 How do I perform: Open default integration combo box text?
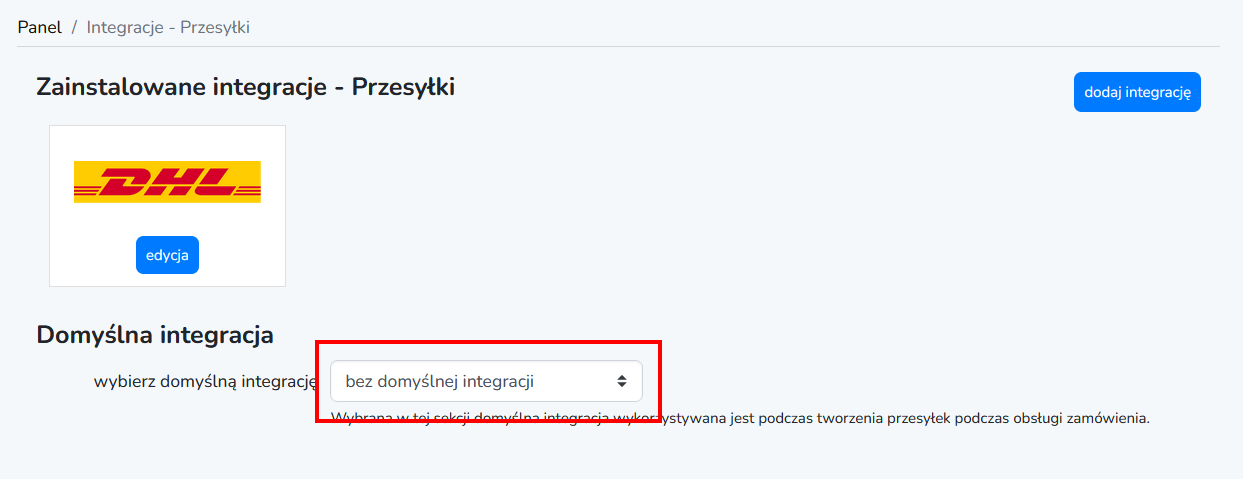pos(439,381)
